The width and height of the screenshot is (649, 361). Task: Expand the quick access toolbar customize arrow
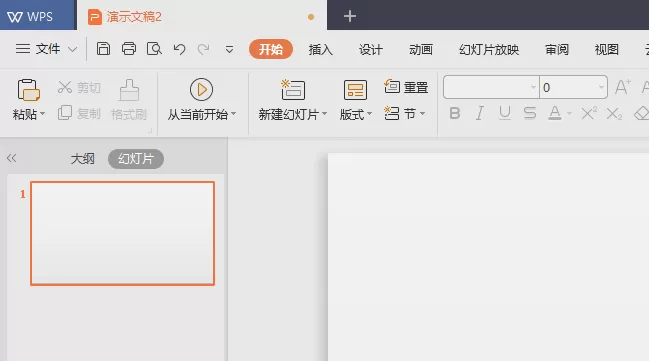point(229,50)
